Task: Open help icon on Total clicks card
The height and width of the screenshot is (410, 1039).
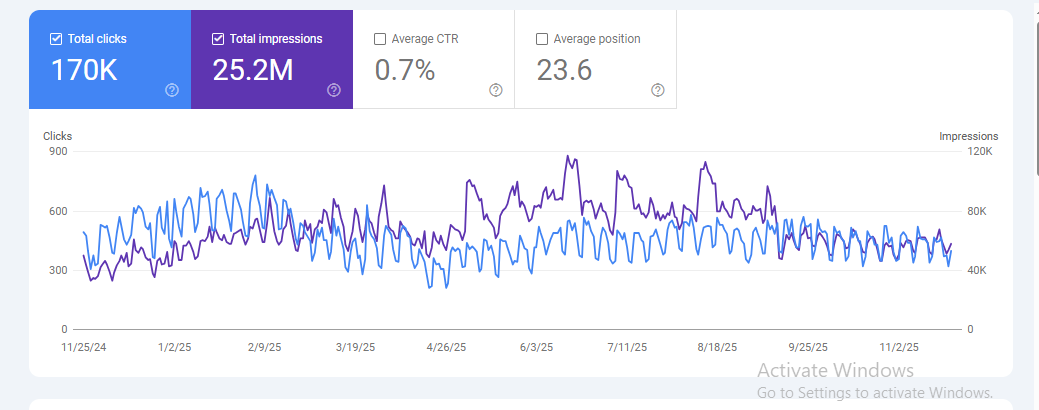Action: [172, 90]
